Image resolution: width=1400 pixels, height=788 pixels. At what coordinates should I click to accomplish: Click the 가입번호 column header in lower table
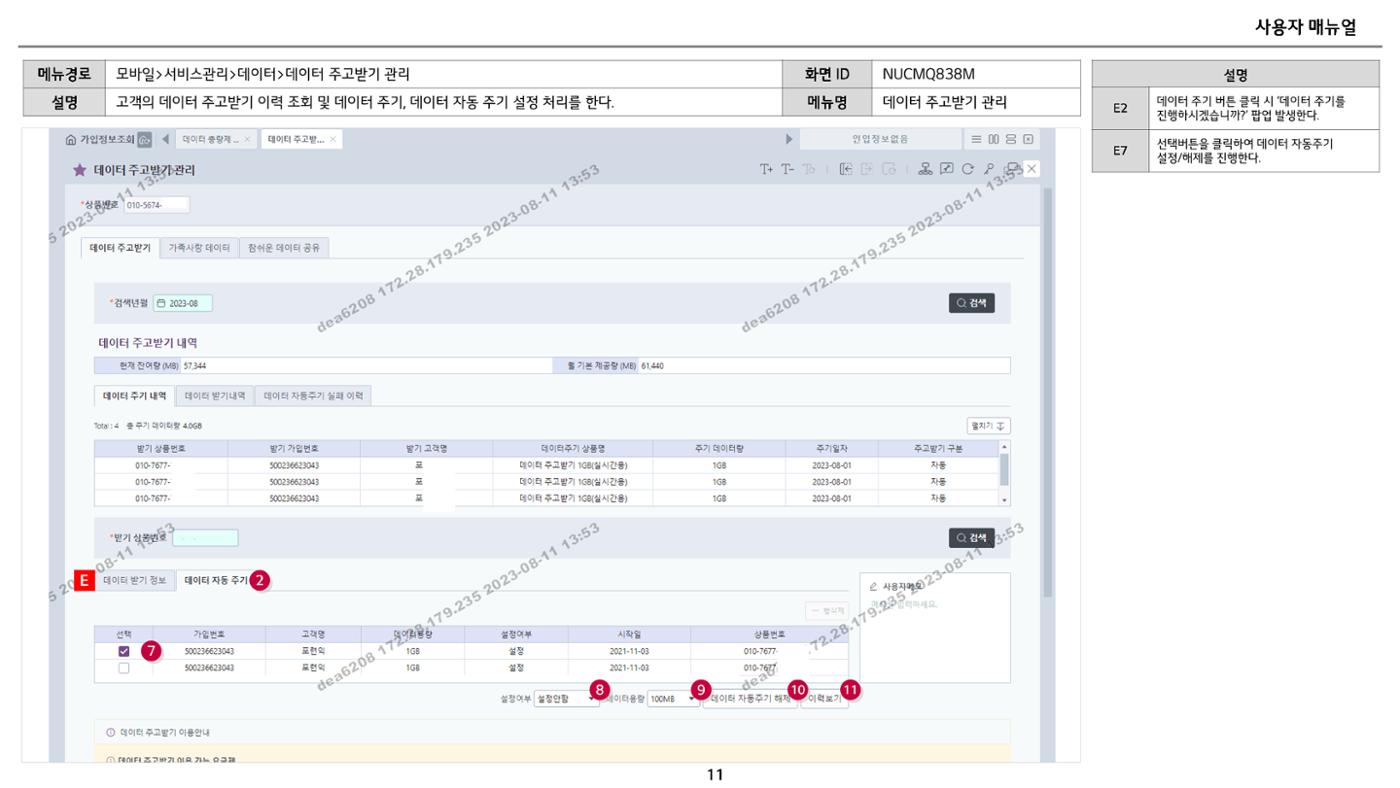pos(208,634)
